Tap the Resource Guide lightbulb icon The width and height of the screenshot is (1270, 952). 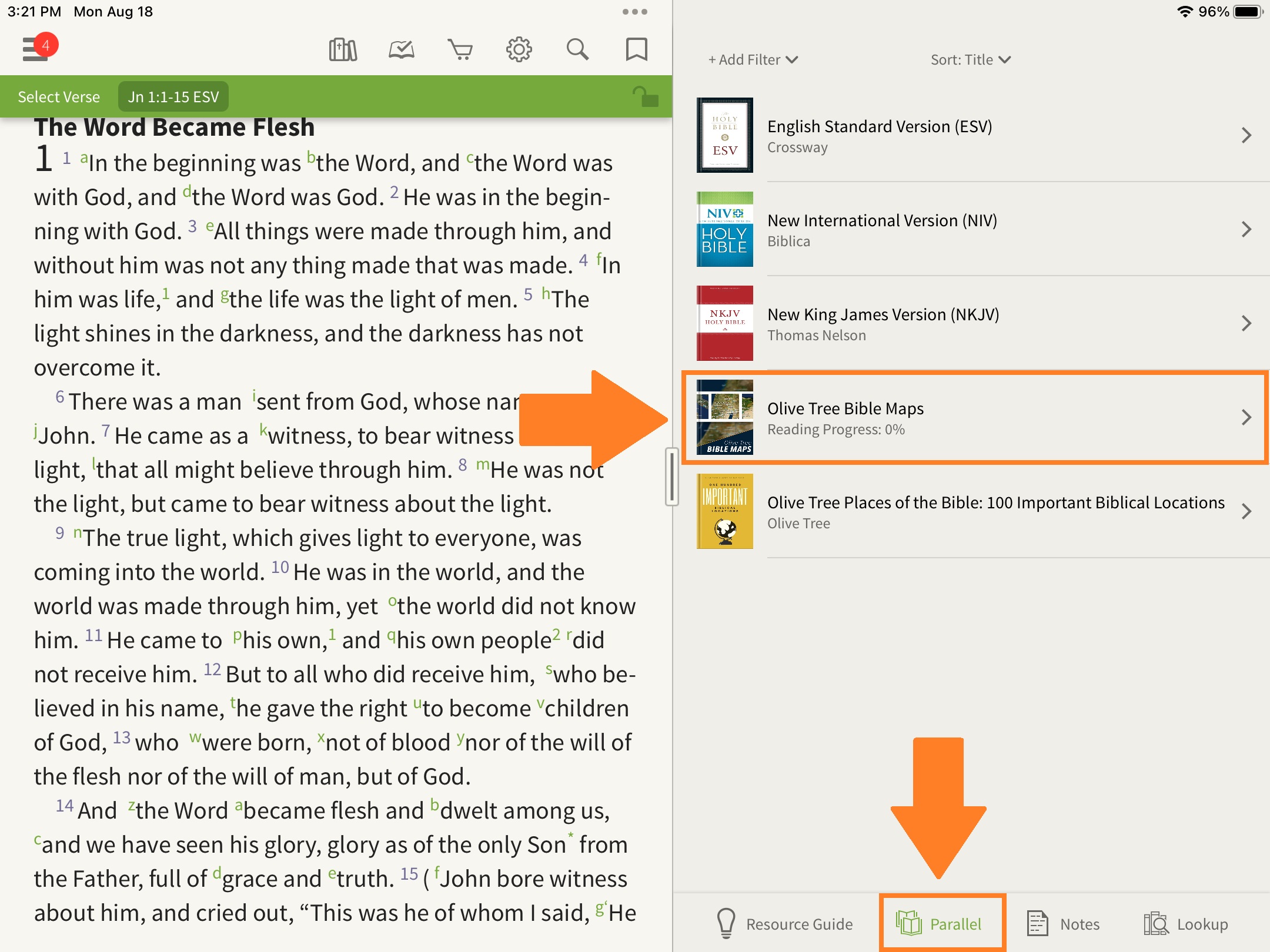(x=726, y=923)
